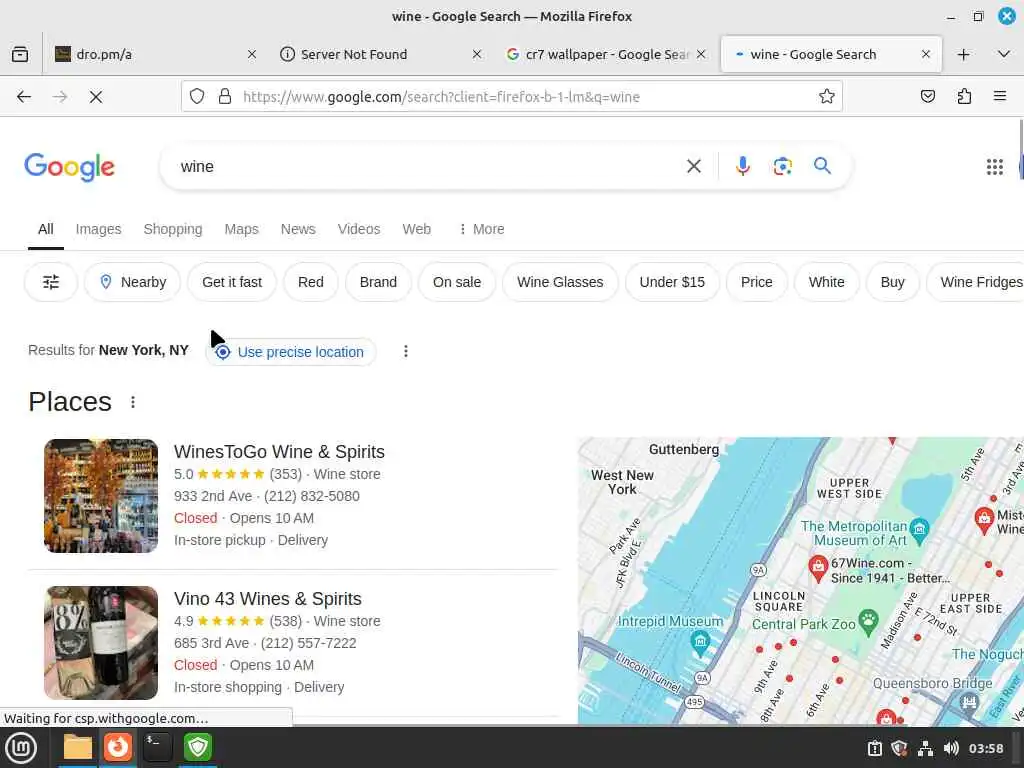This screenshot has width=1024, height=768.
Task: Open the Terminal from the taskbar
Action: tap(157, 748)
